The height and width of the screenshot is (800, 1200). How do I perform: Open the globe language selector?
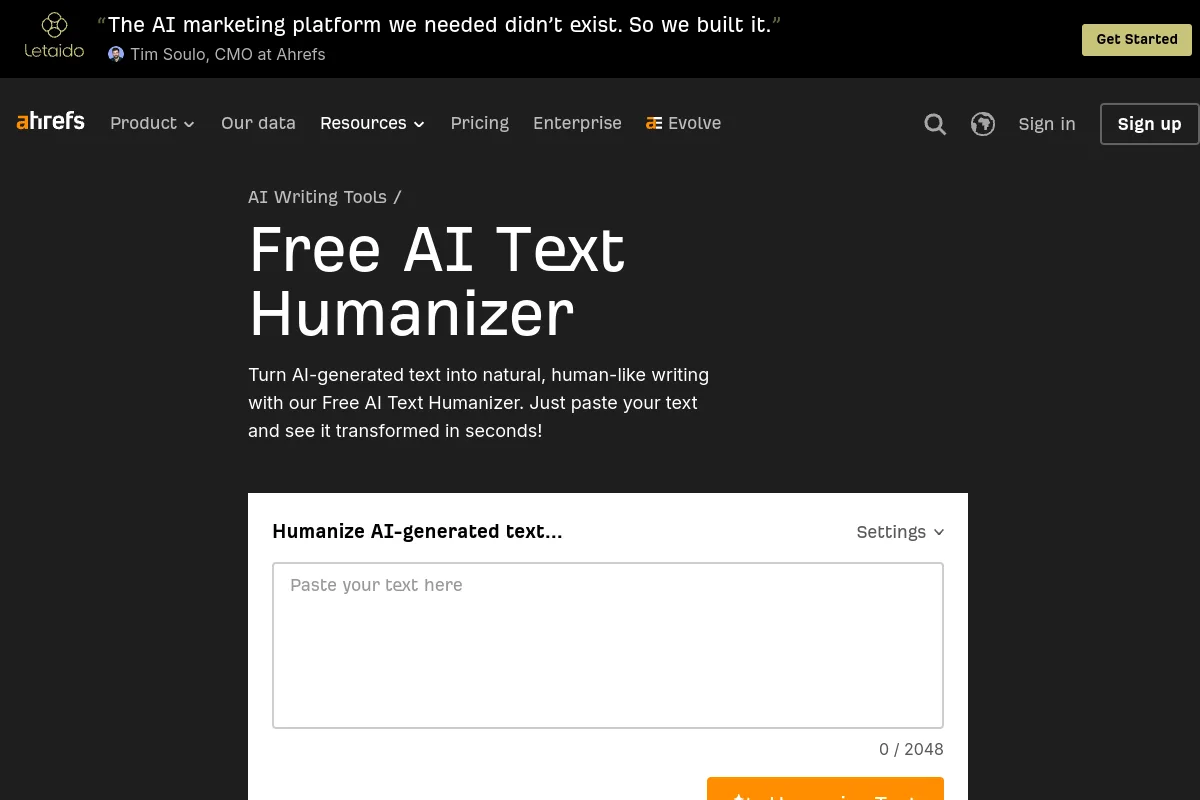[x=983, y=124]
